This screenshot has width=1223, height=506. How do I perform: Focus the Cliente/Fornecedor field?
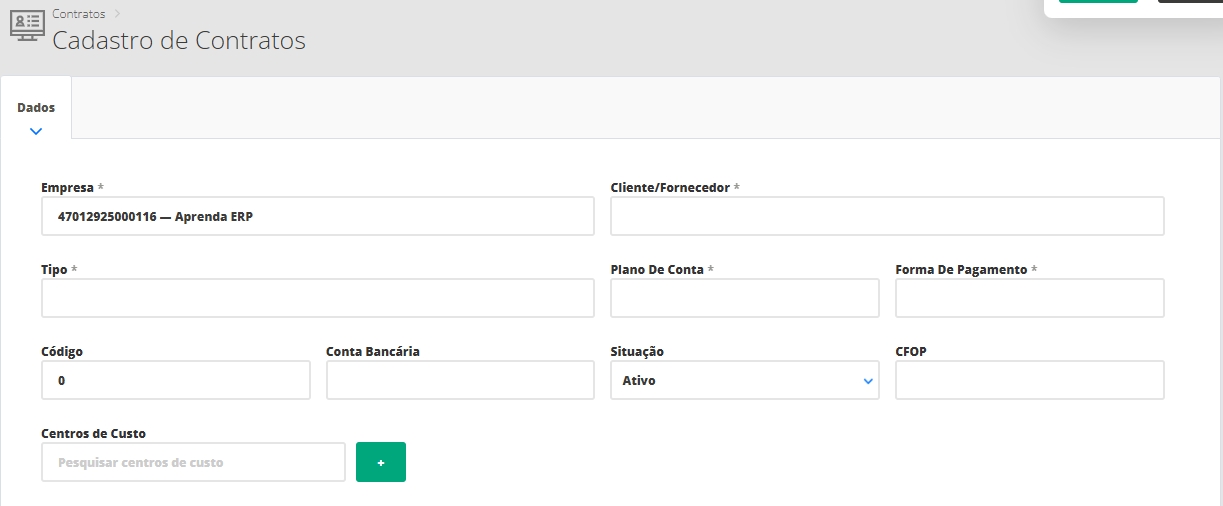(886, 216)
